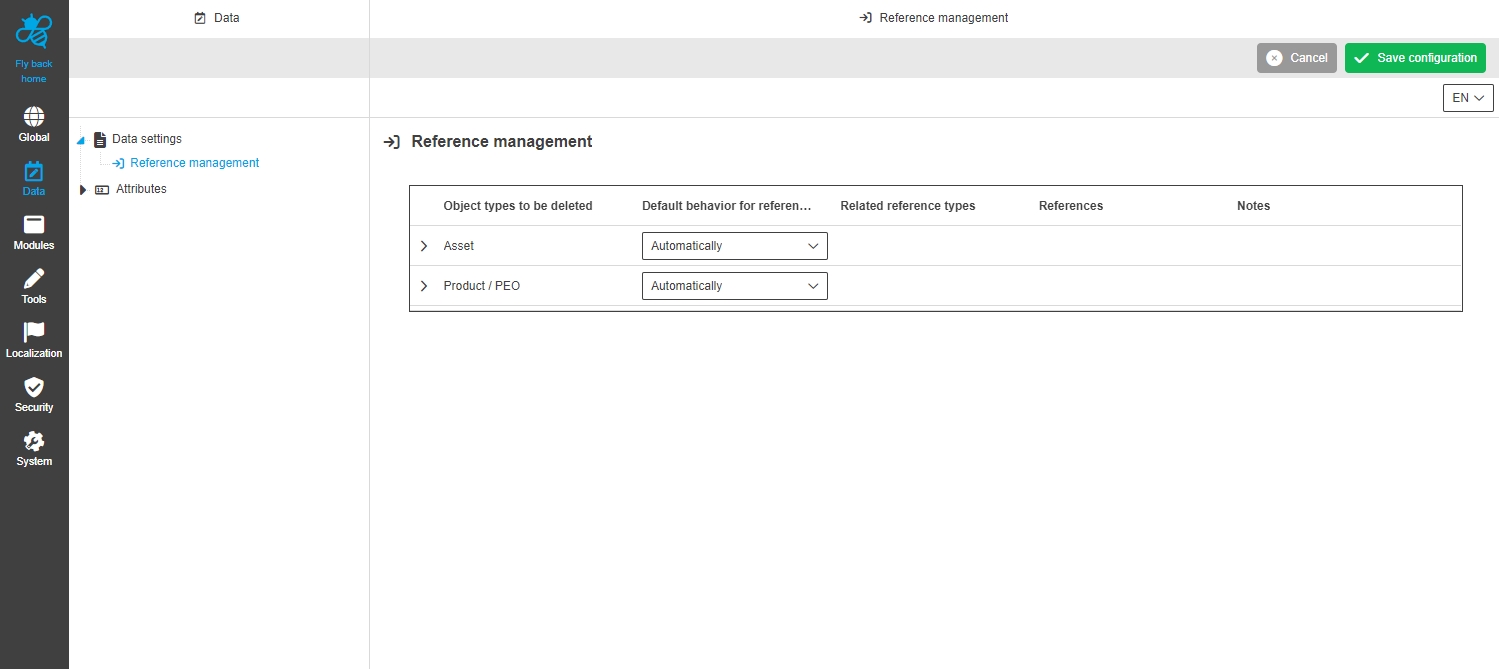
Task: Collapse the Data settings tree node
Action: (x=81, y=140)
